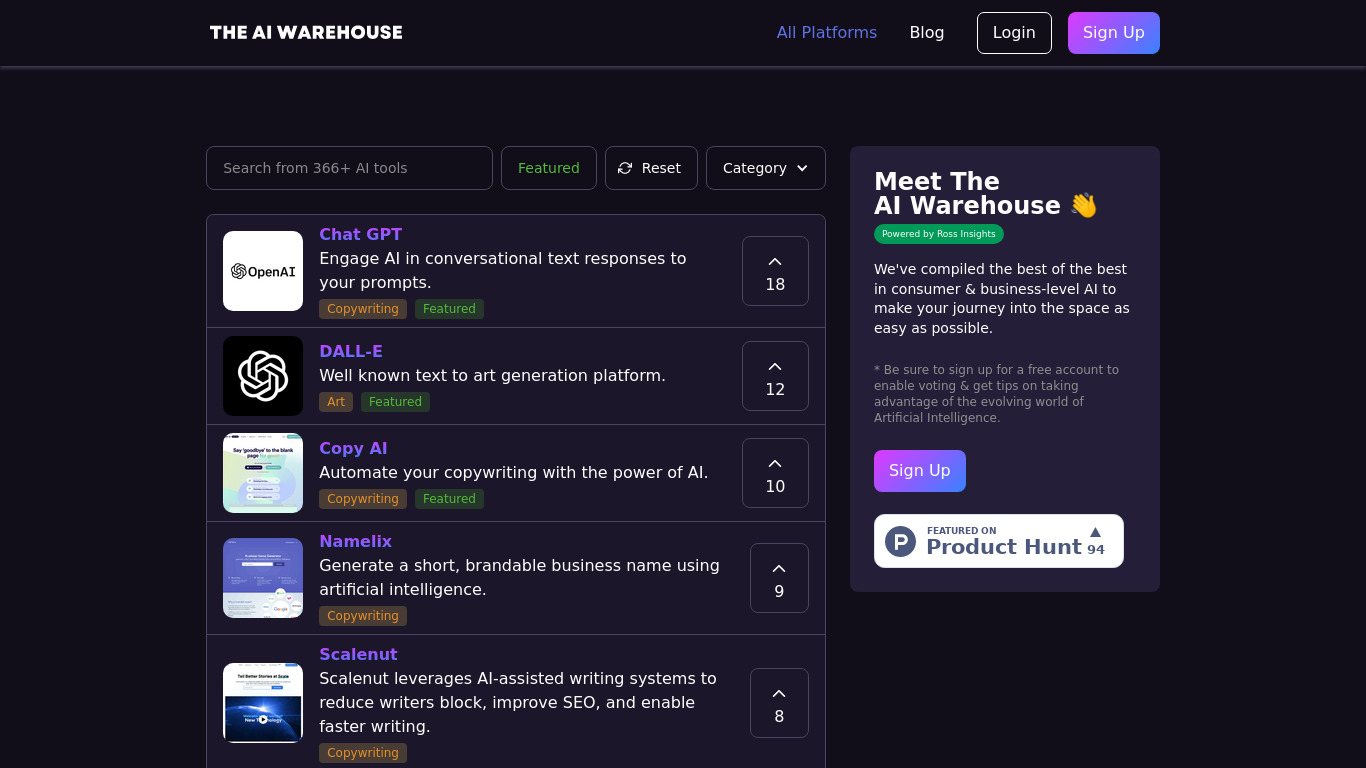The height and width of the screenshot is (768, 1366).
Task: Open the Category dropdown
Action: tap(766, 168)
